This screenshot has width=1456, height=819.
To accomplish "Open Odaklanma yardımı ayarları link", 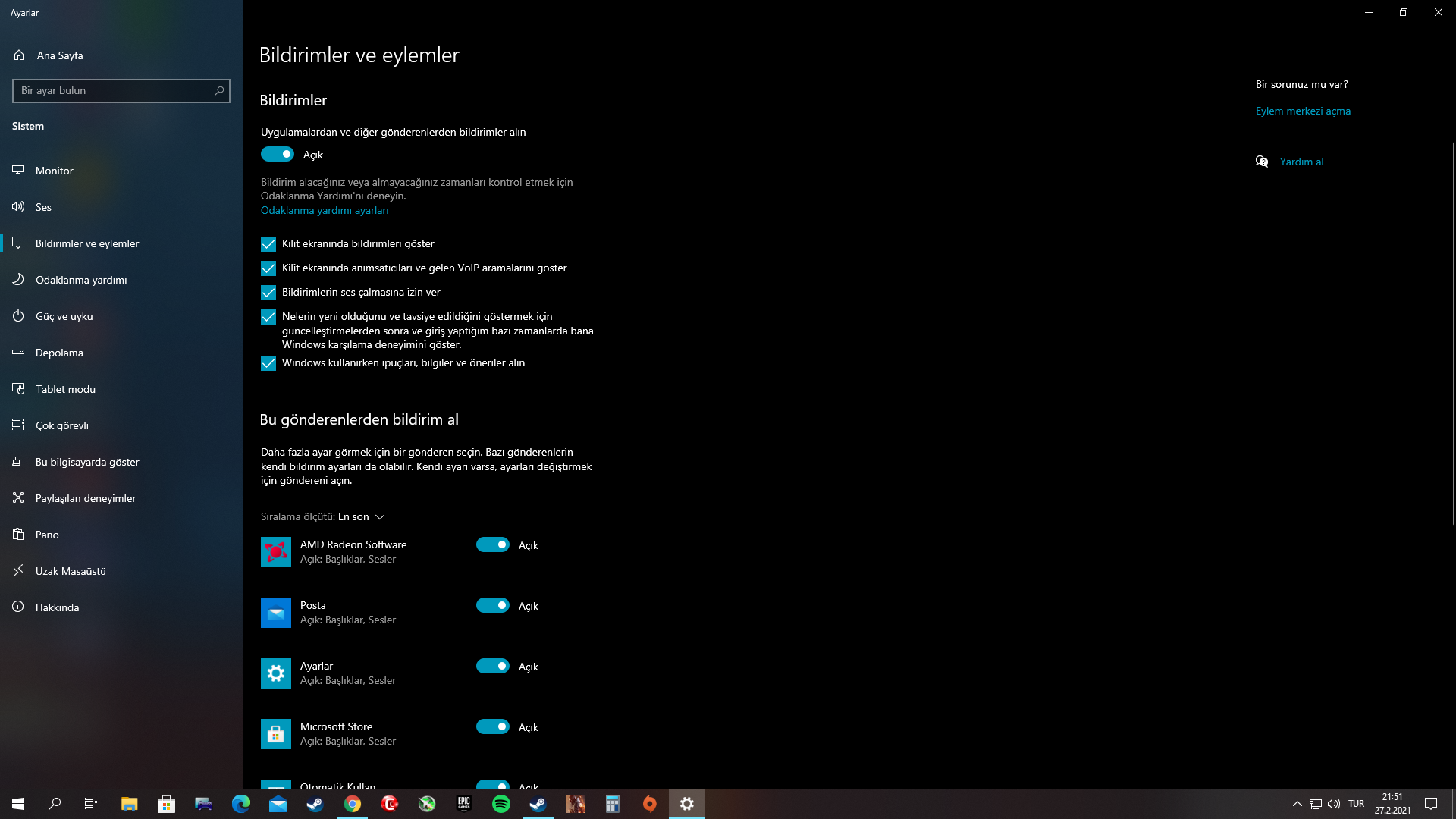I will [325, 211].
